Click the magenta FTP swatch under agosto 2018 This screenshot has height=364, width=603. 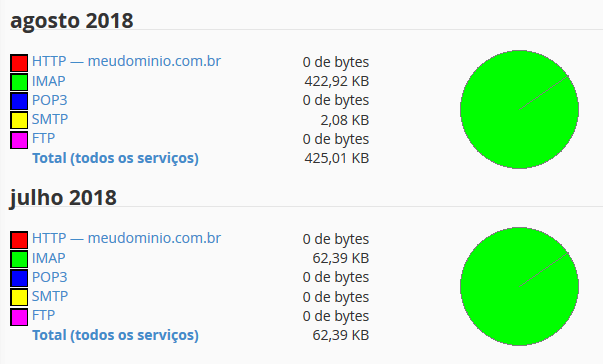coord(19,140)
